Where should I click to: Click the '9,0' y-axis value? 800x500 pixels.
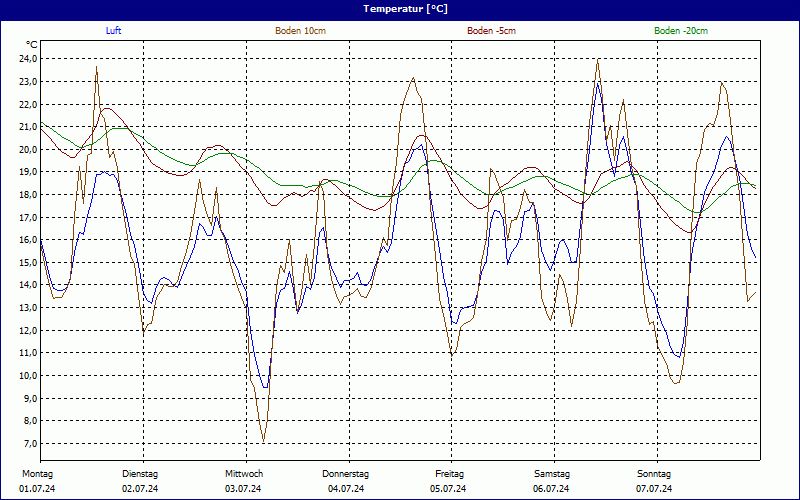point(31,398)
